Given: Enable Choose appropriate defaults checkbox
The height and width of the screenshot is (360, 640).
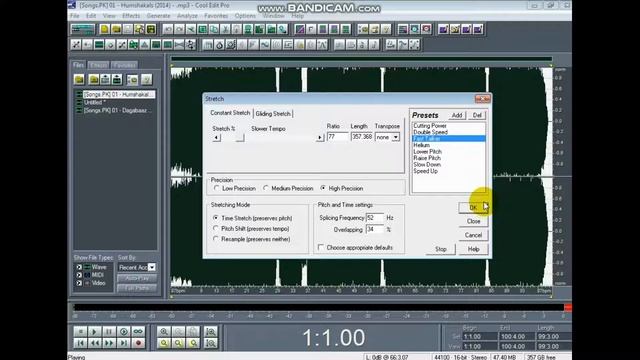Looking at the screenshot, I should 321,247.
